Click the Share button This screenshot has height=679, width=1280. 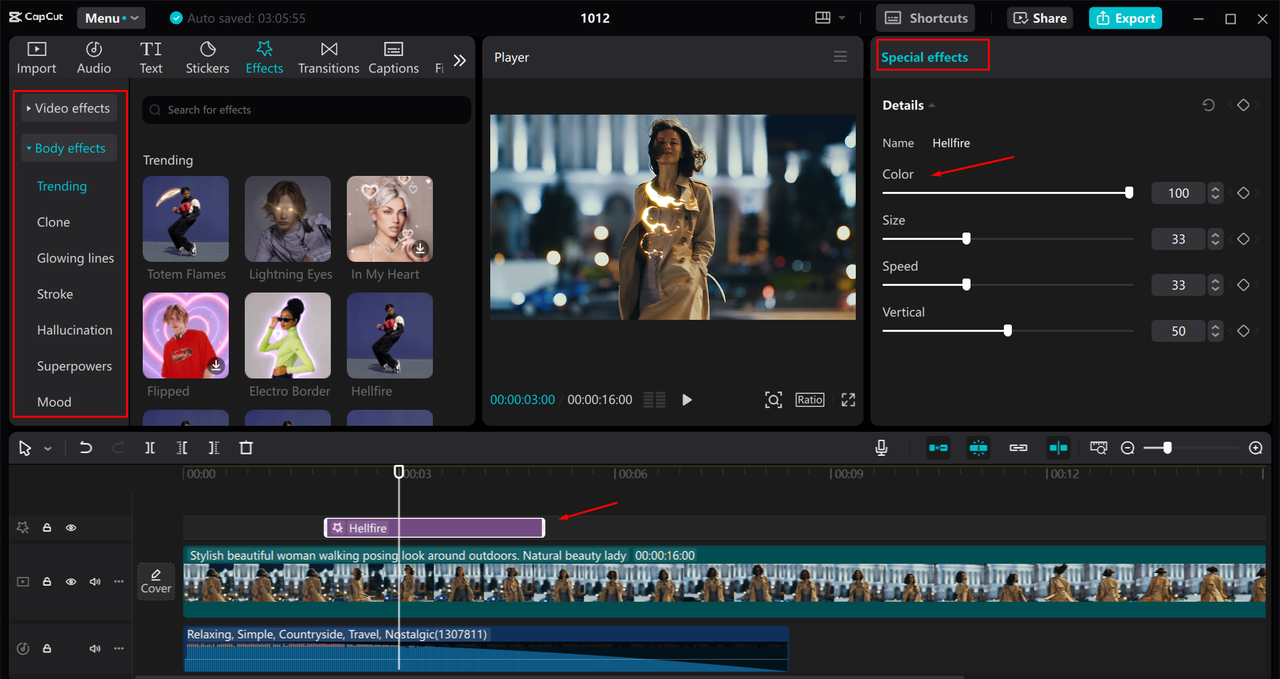pos(1041,18)
